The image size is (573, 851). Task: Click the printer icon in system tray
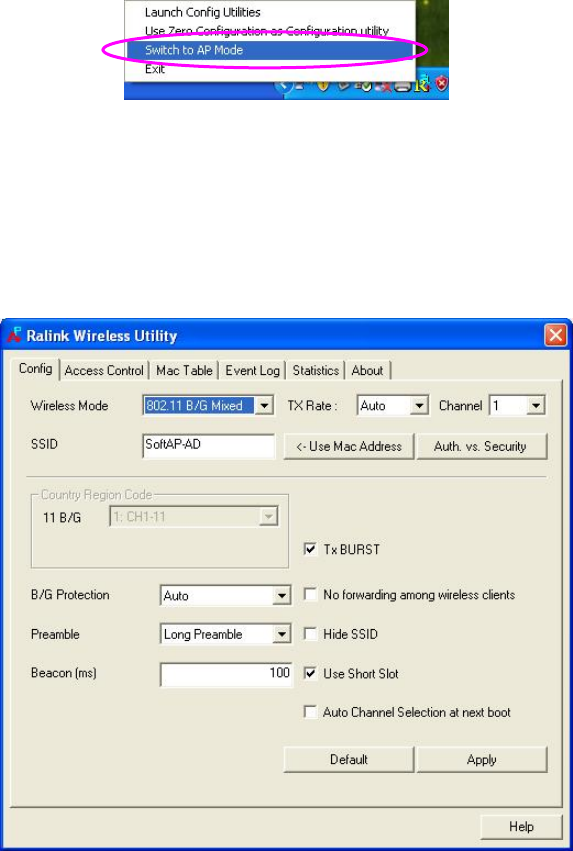(x=403, y=86)
